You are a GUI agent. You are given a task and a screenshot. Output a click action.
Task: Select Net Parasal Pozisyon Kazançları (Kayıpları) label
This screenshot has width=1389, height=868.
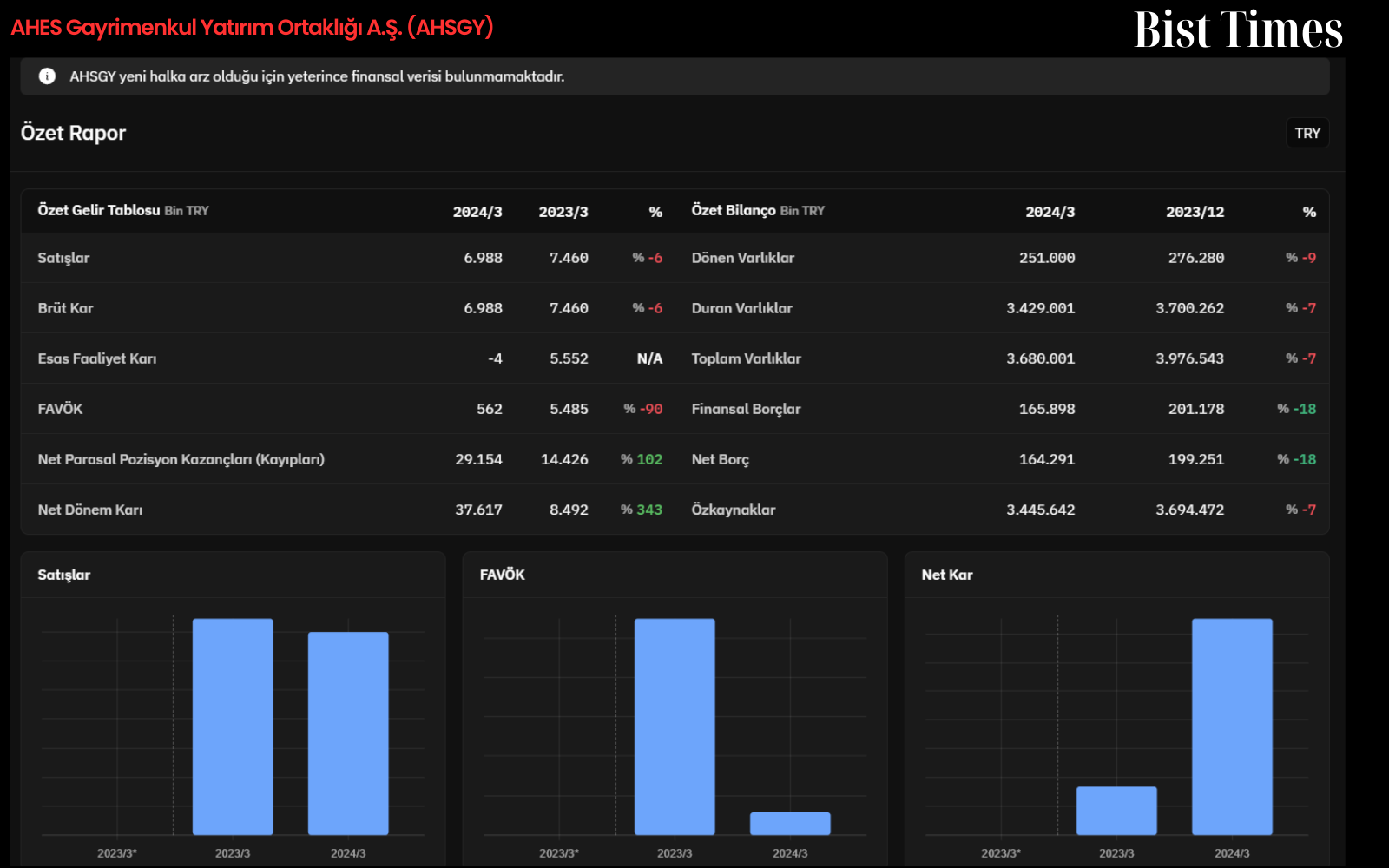[x=181, y=459]
